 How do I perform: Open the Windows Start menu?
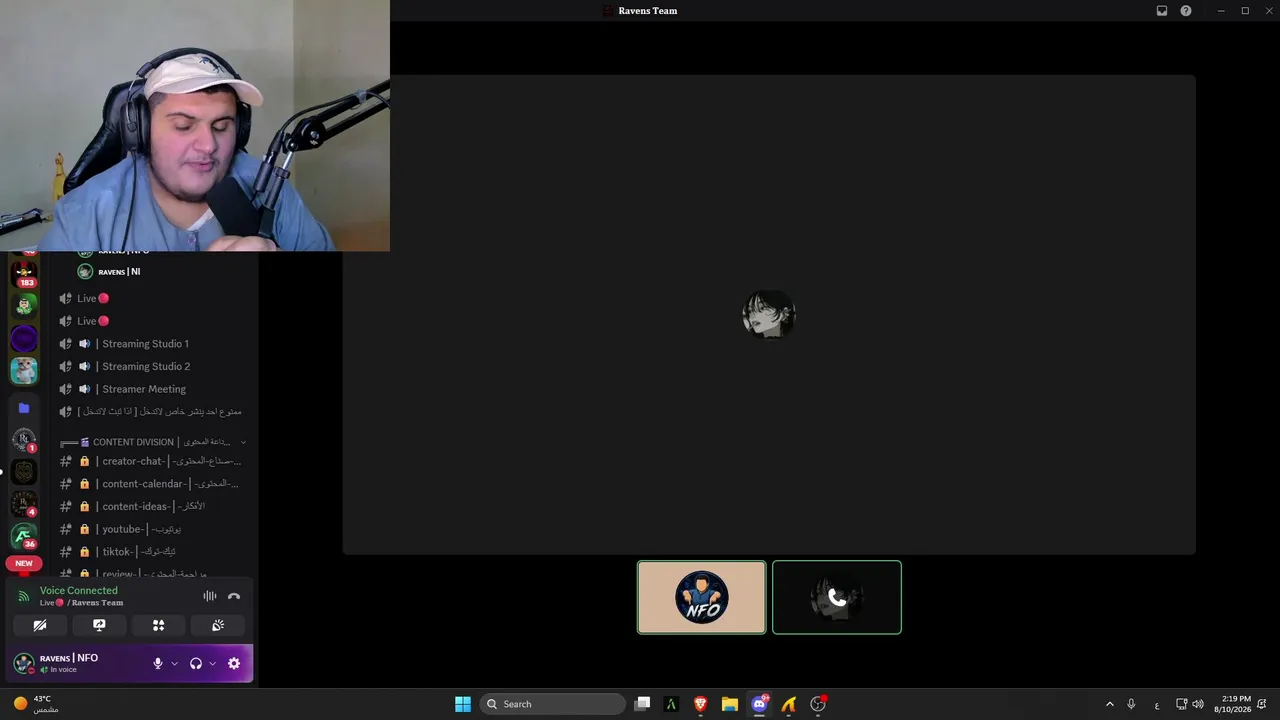(x=463, y=704)
